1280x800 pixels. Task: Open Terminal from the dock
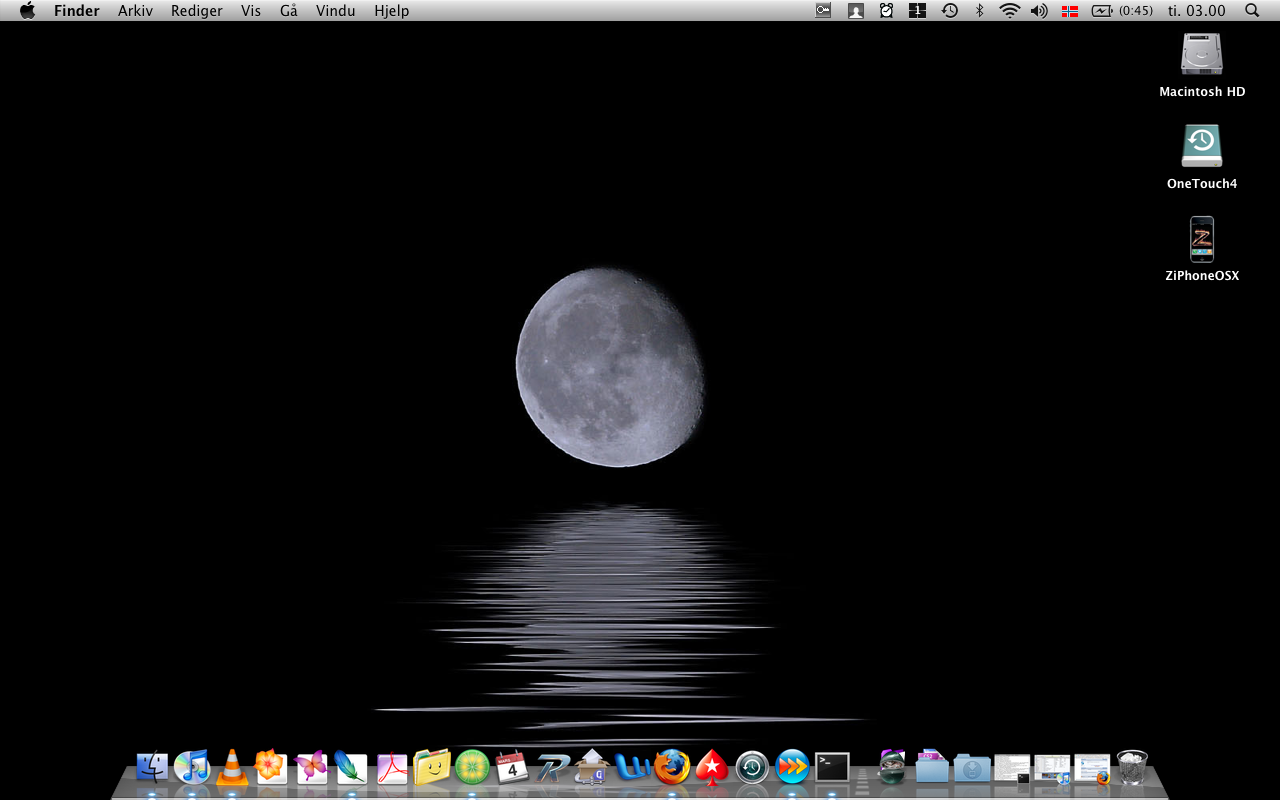click(x=832, y=767)
